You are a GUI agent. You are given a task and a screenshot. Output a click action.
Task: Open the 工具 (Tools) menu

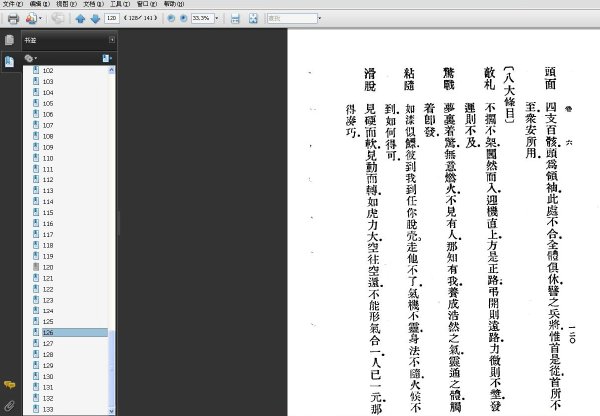pos(120,4)
